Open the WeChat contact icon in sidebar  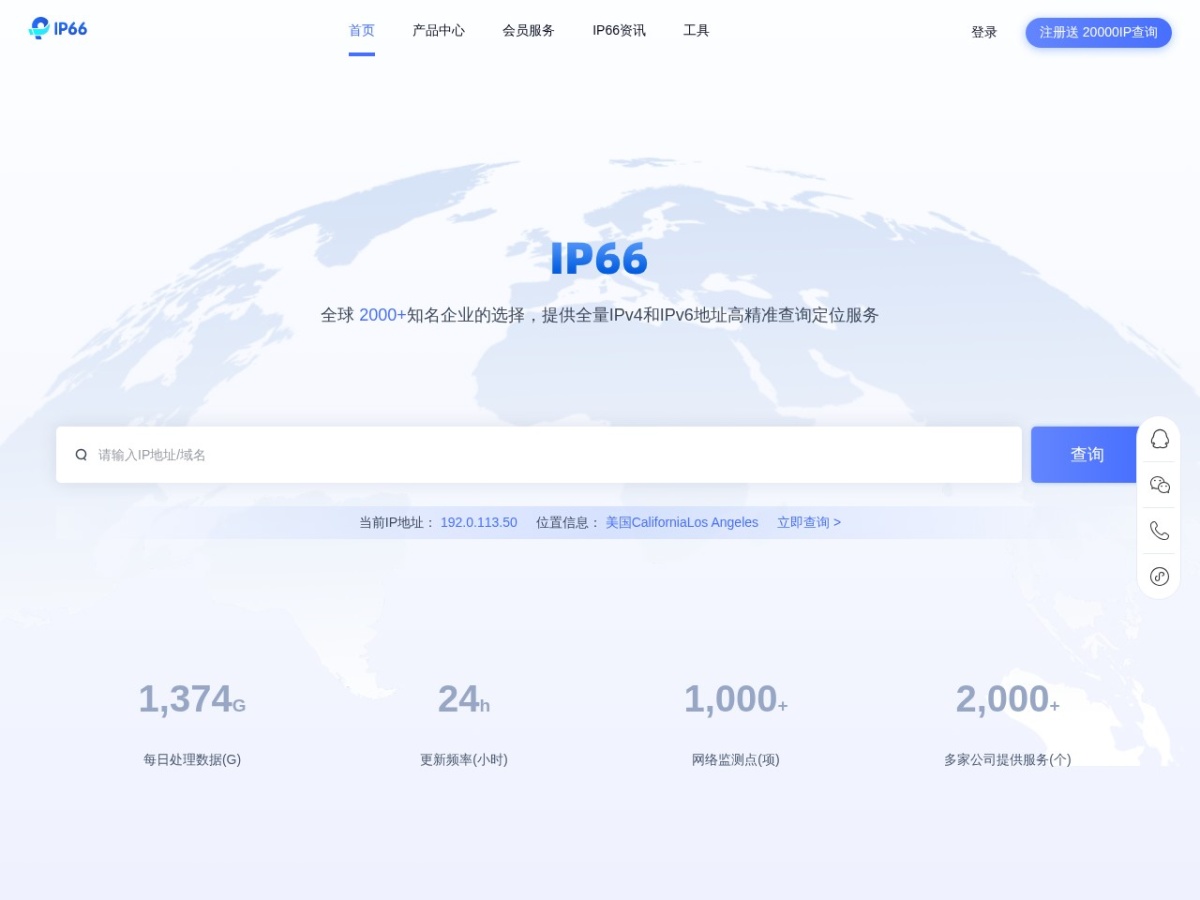pyautogui.click(x=1159, y=485)
